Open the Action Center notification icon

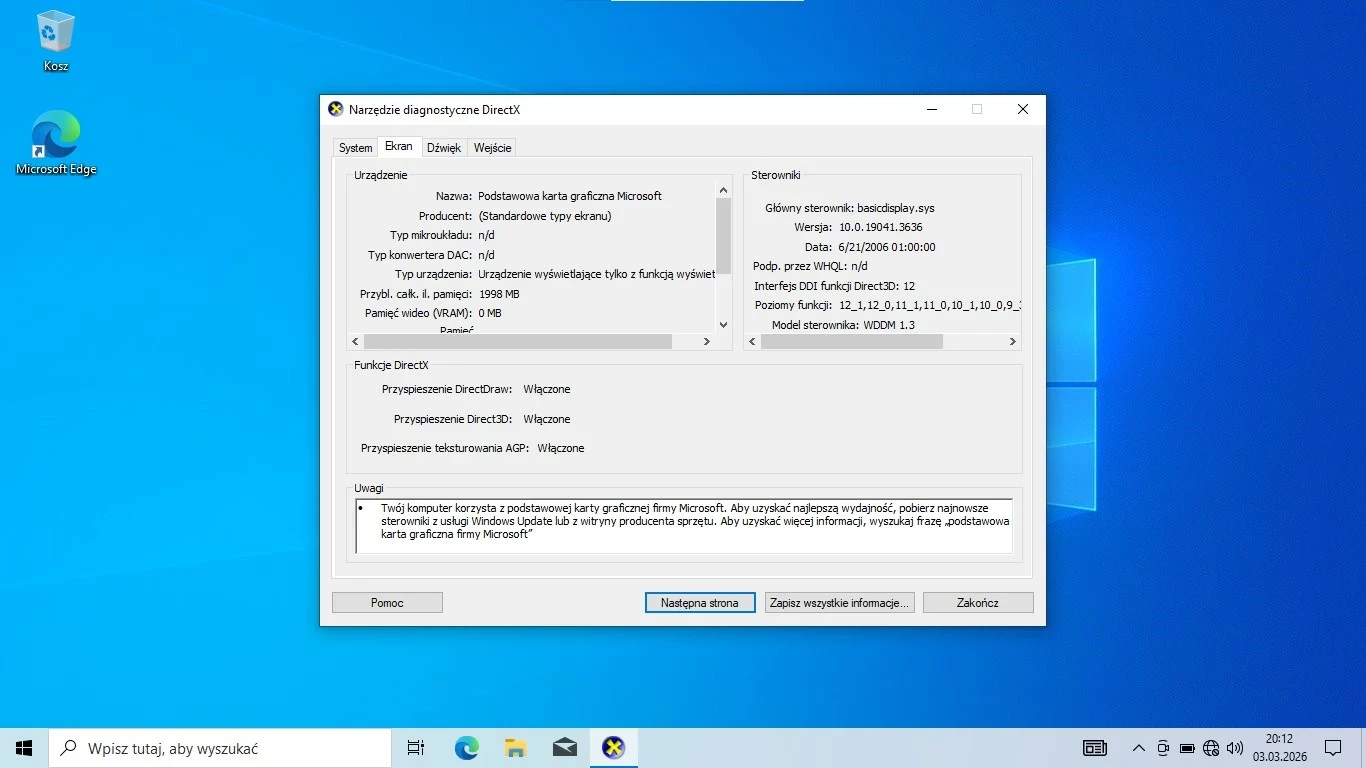pyautogui.click(x=1334, y=747)
